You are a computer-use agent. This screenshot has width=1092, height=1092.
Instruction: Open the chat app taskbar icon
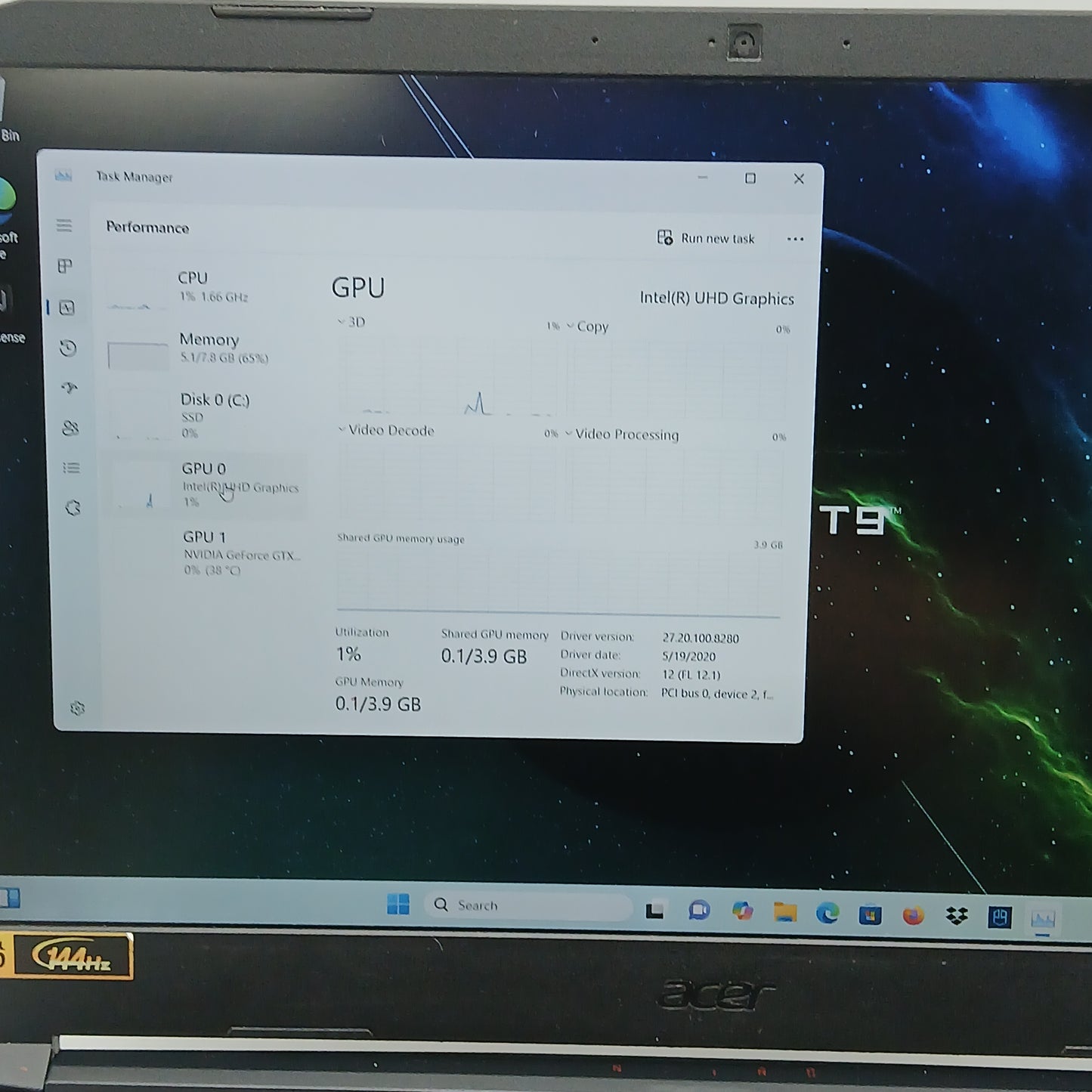point(699,911)
